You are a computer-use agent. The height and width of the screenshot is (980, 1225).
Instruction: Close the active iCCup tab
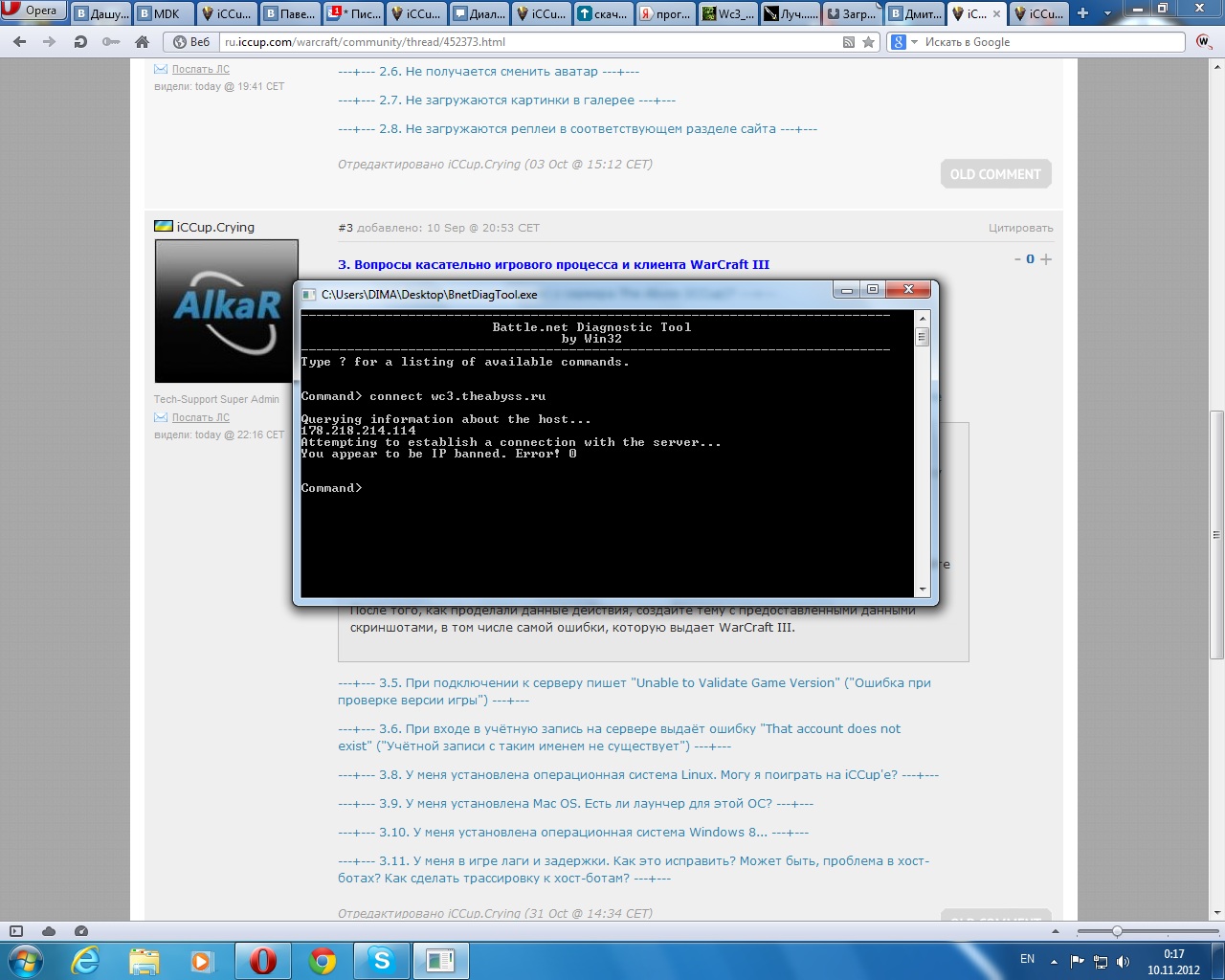click(x=997, y=13)
